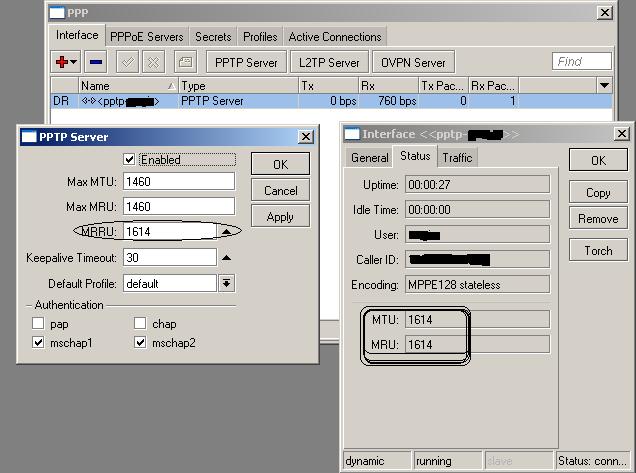Click the dynamic status bar entry
Image resolution: width=636 pixels, height=473 pixels.
[377, 461]
